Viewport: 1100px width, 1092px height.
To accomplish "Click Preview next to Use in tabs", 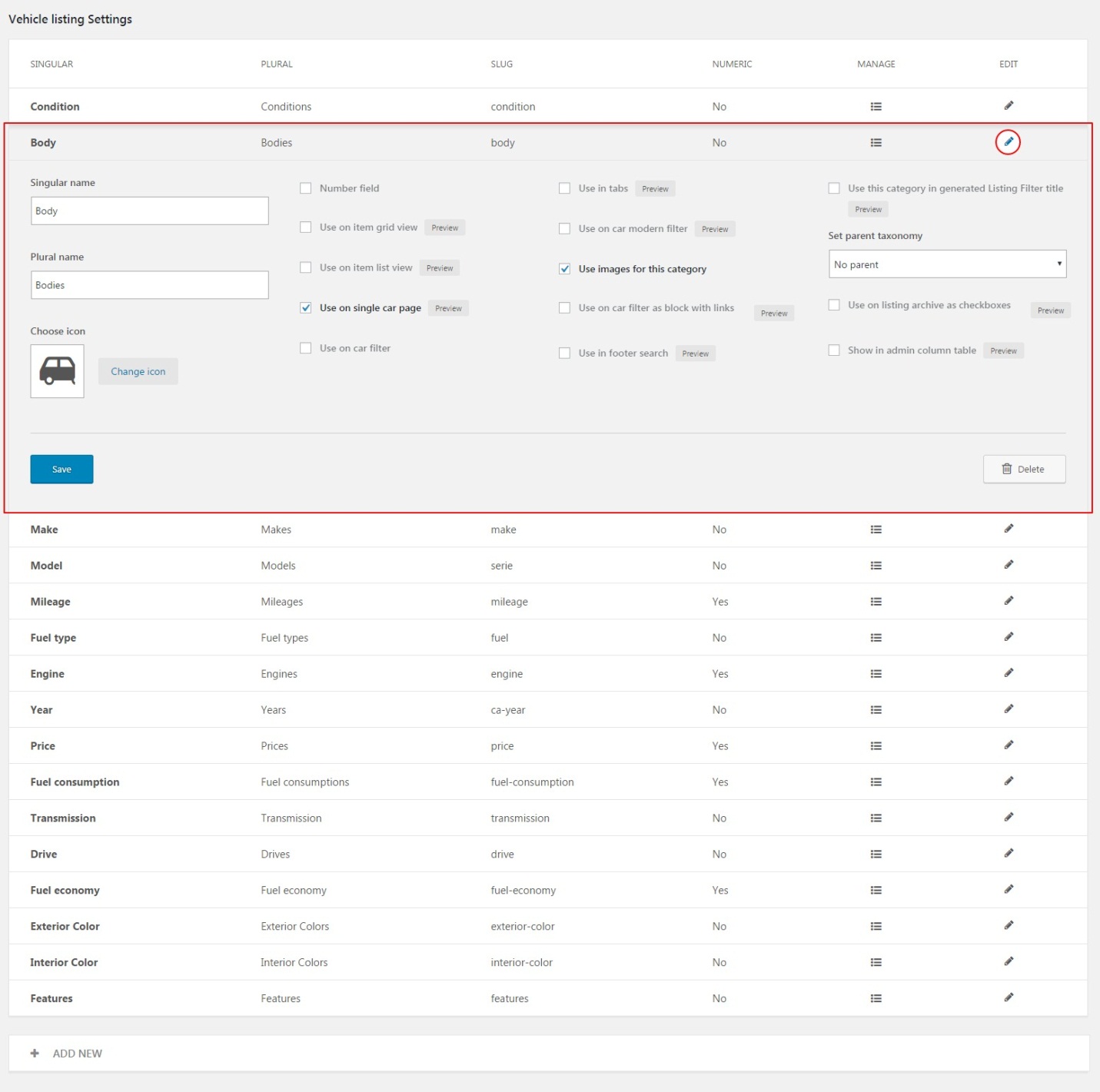I will pyautogui.click(x=655, y=189).
